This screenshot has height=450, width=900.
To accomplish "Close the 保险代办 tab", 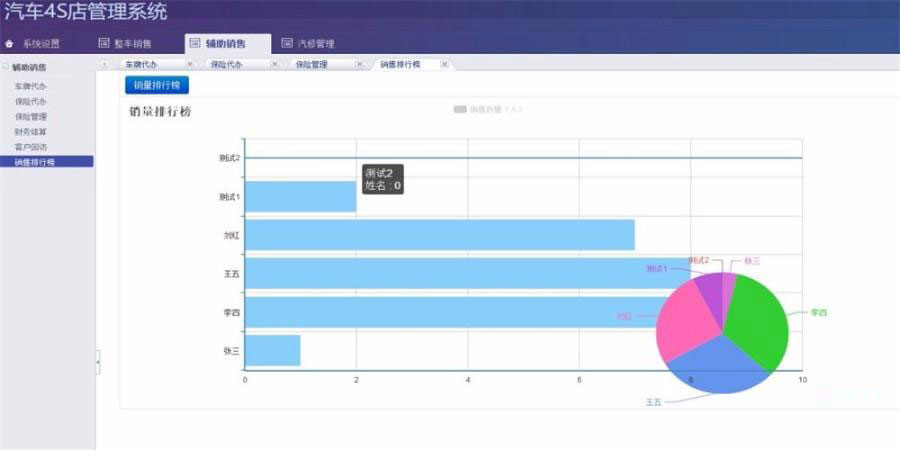I will (x=275, y=65).
